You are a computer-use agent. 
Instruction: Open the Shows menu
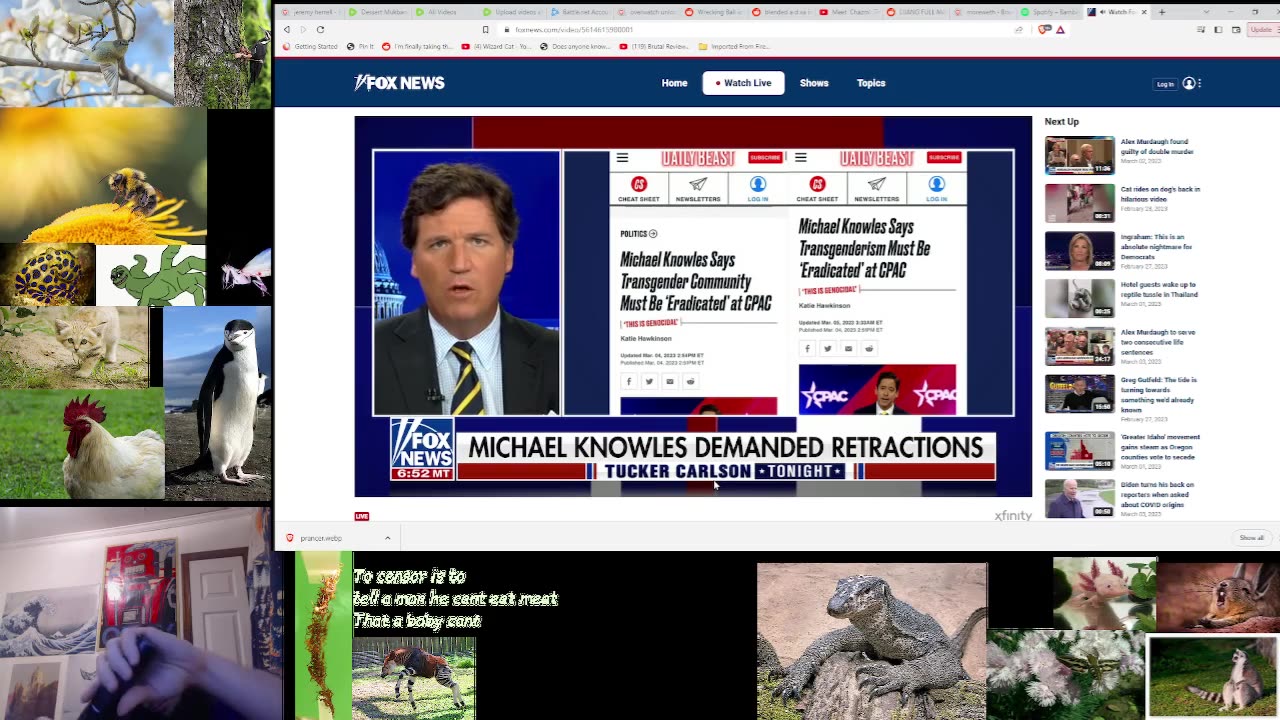pyautogui.click(x=814, y=83)
